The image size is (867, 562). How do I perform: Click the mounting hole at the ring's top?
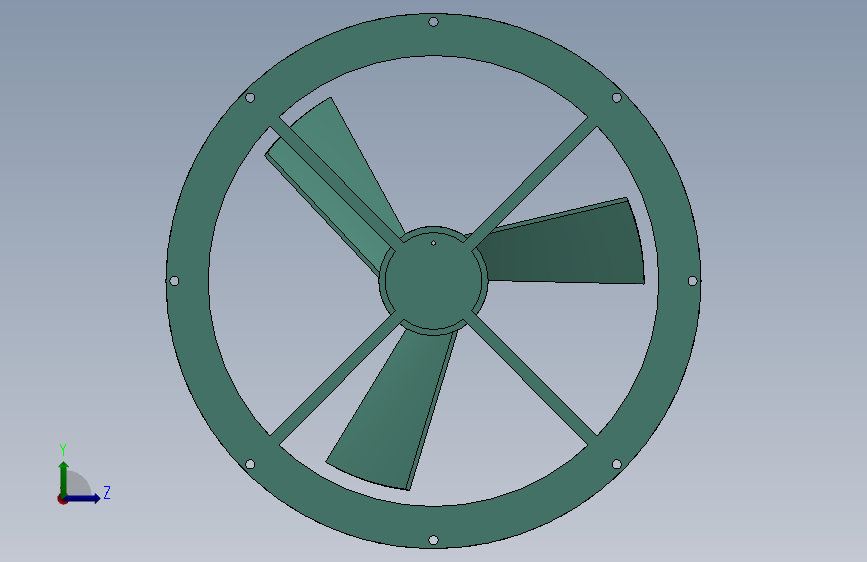434,22
